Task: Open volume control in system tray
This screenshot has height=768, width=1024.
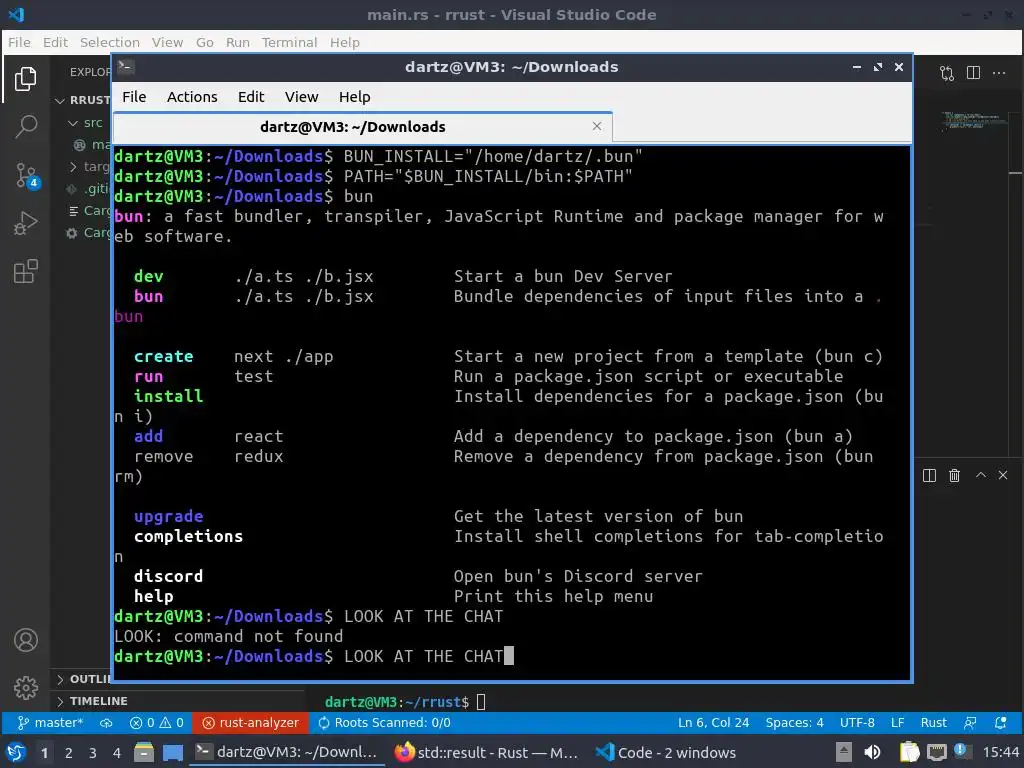Action: [872, 752]
